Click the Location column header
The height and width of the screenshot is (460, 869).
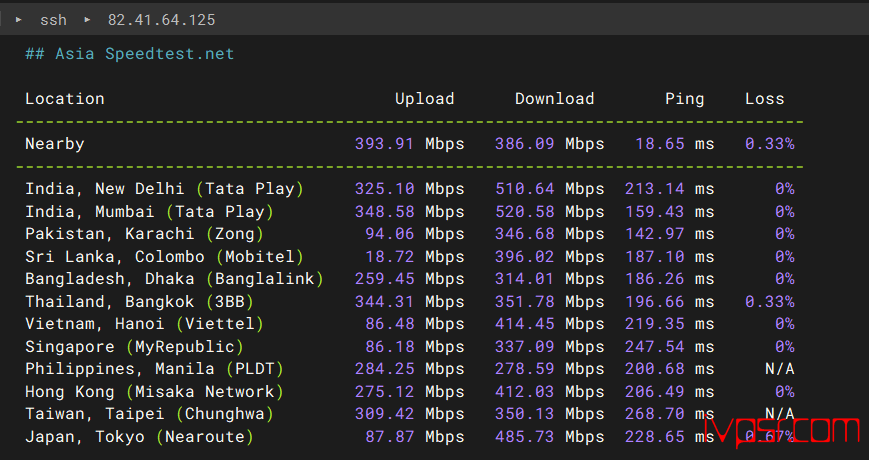(x=65, y=99)
